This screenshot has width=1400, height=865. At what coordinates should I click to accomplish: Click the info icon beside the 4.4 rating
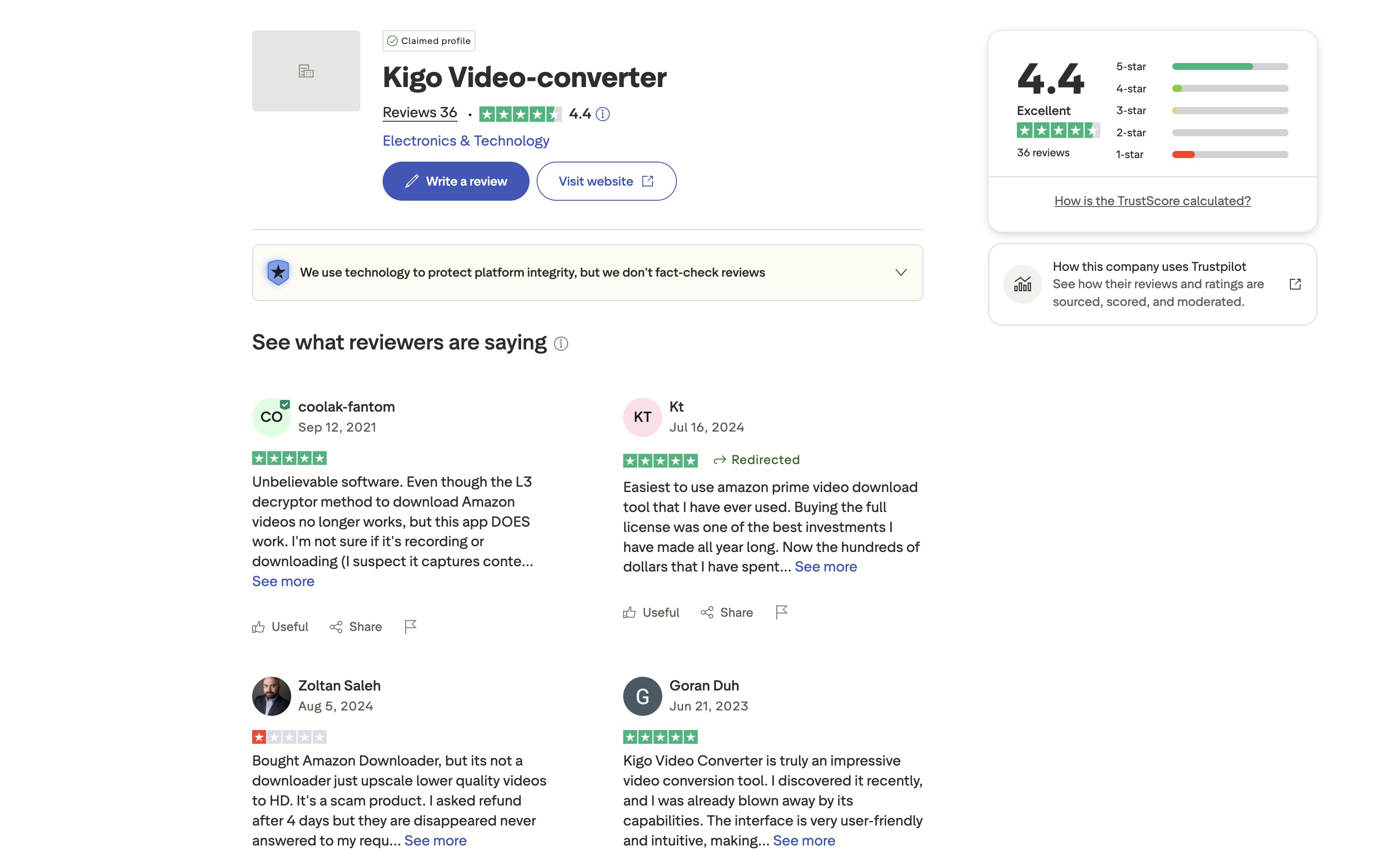click(602, 114)
